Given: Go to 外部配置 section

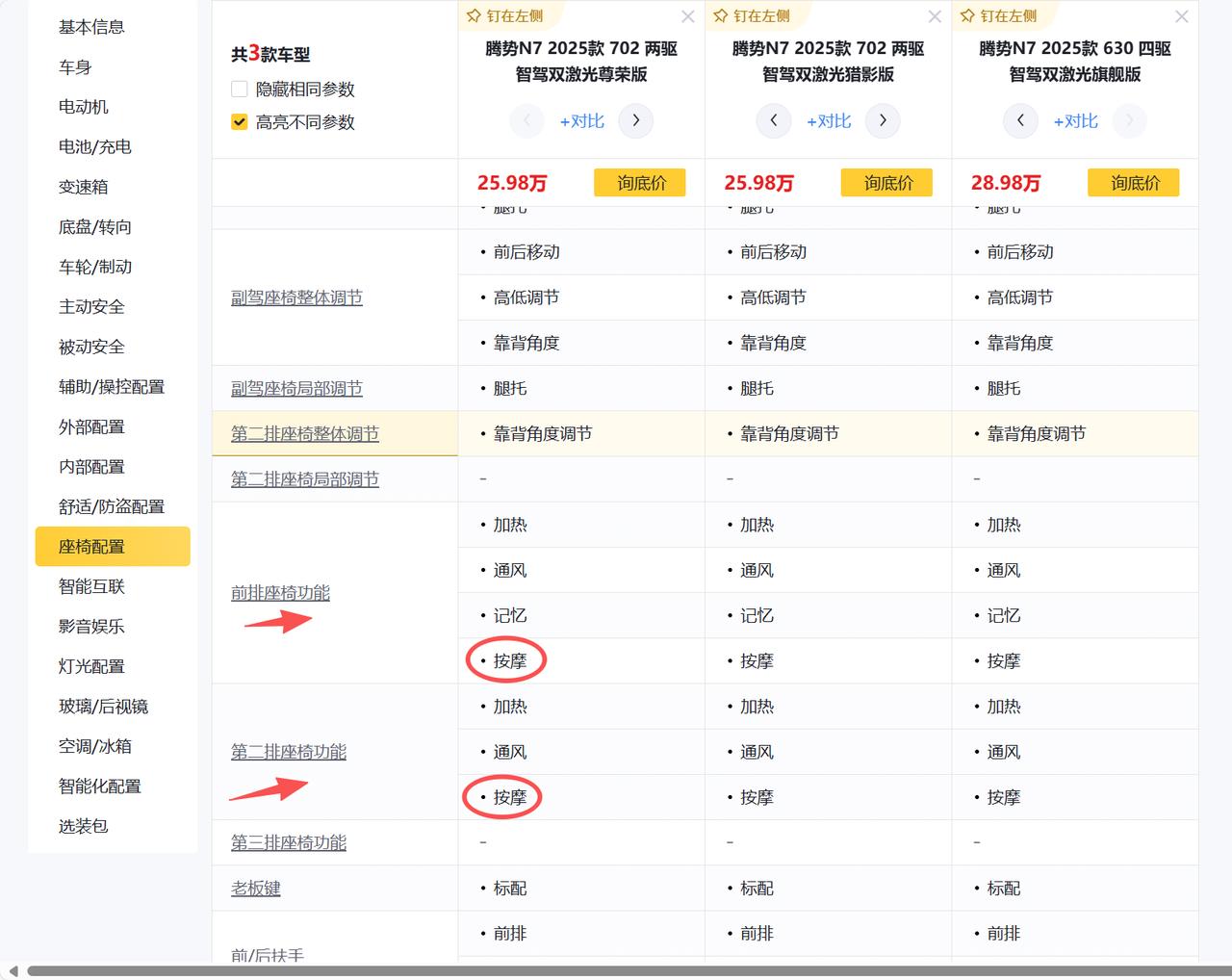Looking at the screenshot, I should coord(91,426).
